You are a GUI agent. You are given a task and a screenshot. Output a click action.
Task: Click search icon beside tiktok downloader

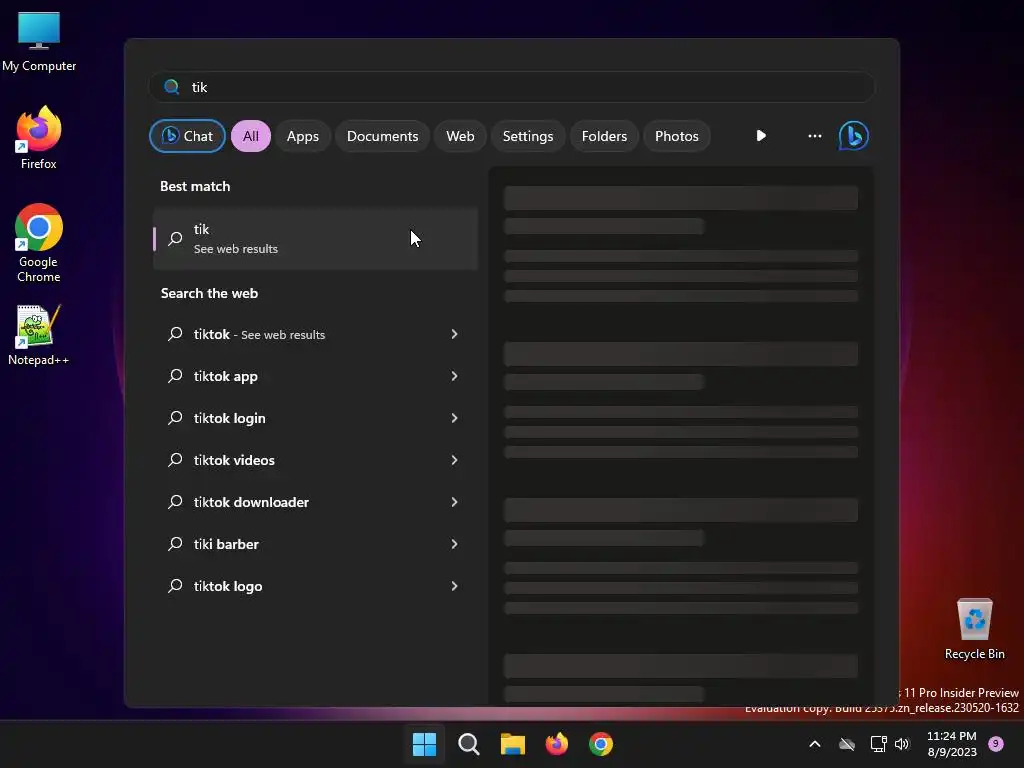click(x=175, y=502)
